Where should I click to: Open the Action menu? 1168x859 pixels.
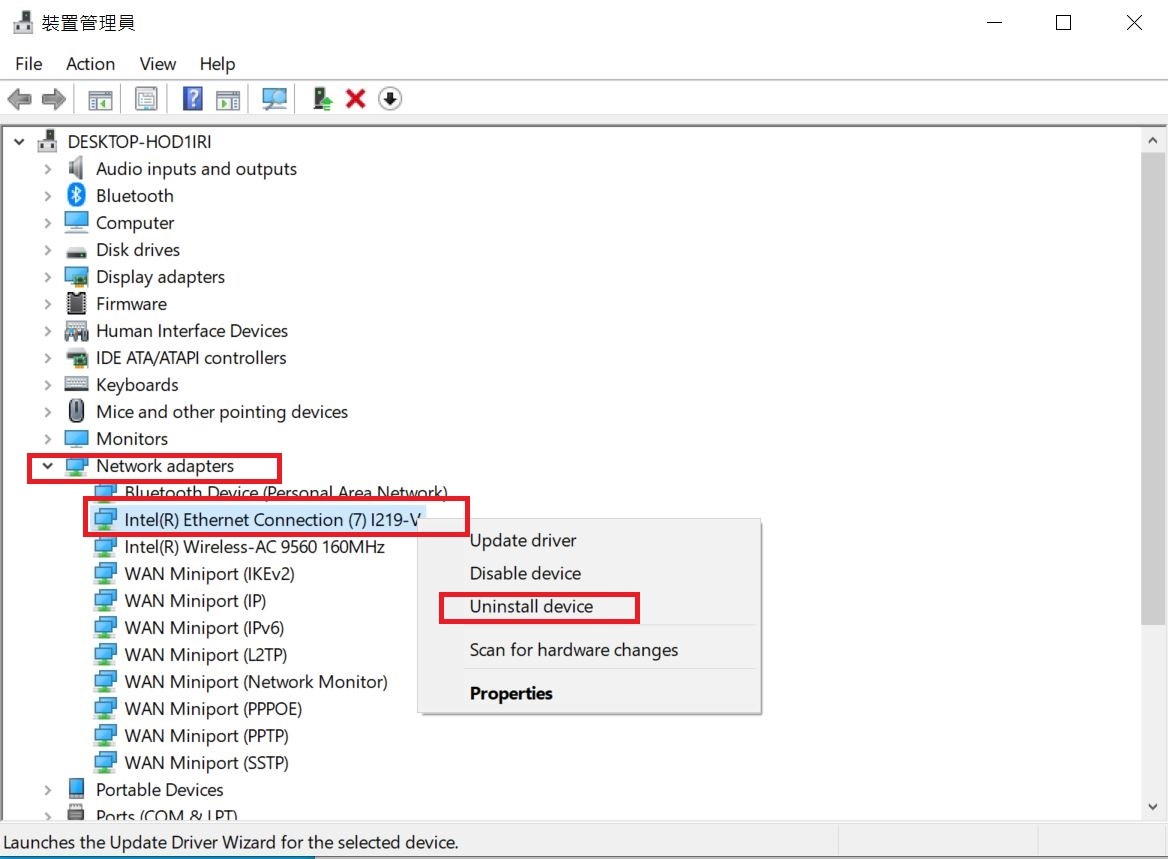pos(90,64)
